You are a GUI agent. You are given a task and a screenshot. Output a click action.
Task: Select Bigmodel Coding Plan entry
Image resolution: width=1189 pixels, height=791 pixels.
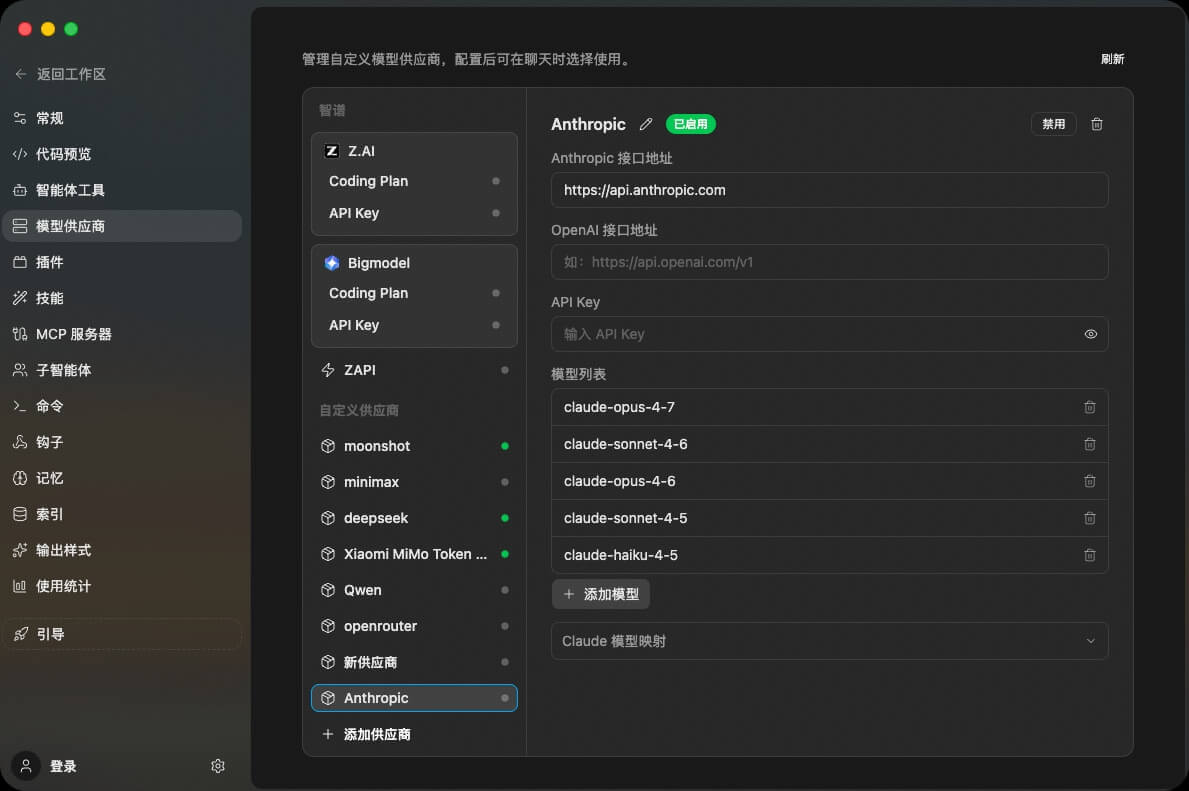click(x=414, y=293)
